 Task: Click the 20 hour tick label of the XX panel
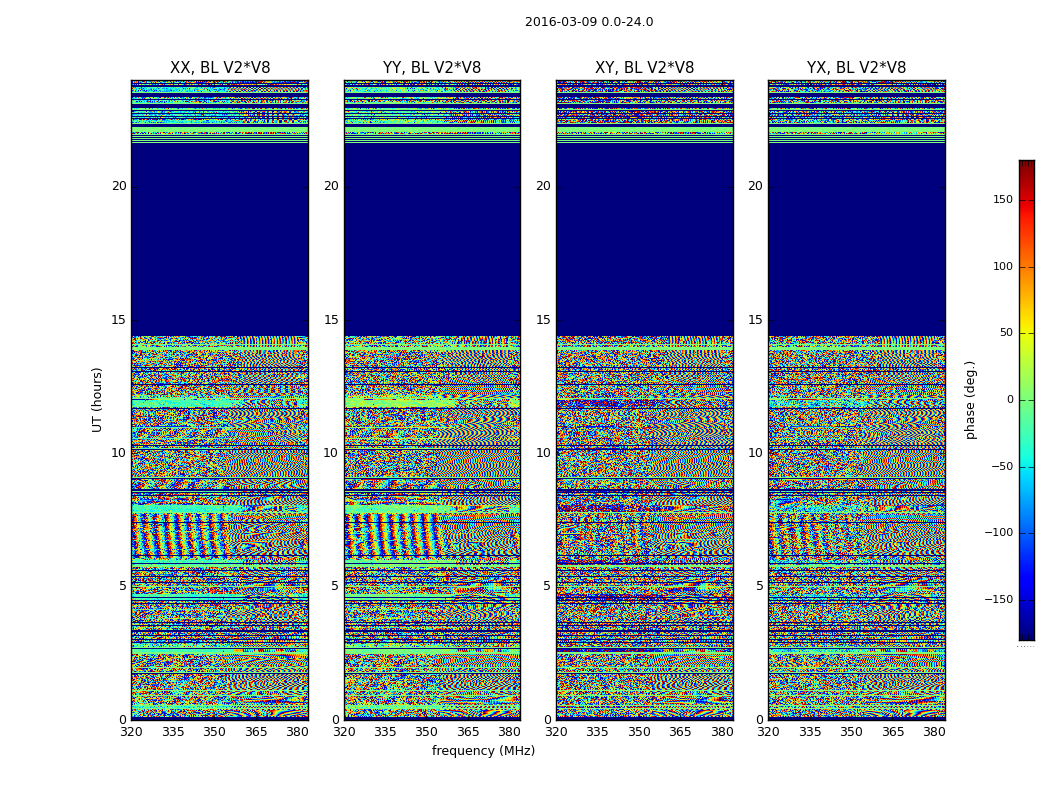click(x=119, y=186)
